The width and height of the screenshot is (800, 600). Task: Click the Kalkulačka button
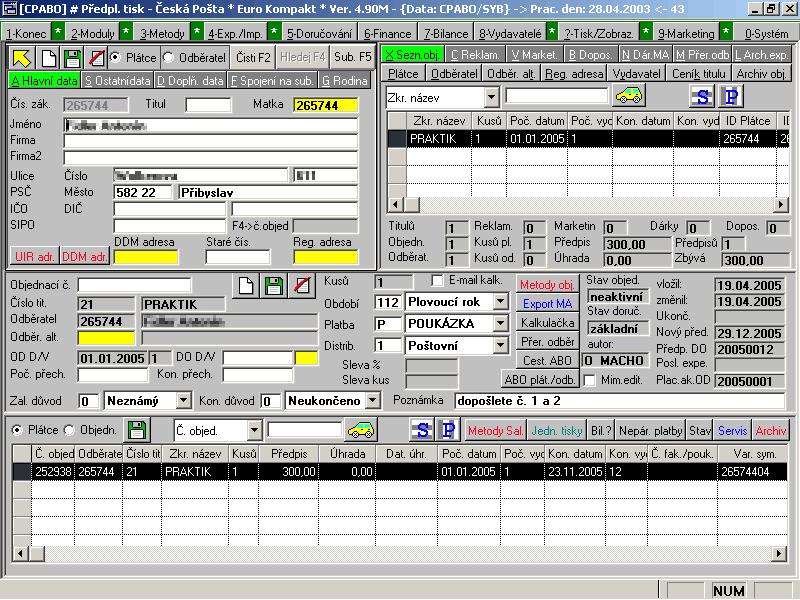pos(548,323)
